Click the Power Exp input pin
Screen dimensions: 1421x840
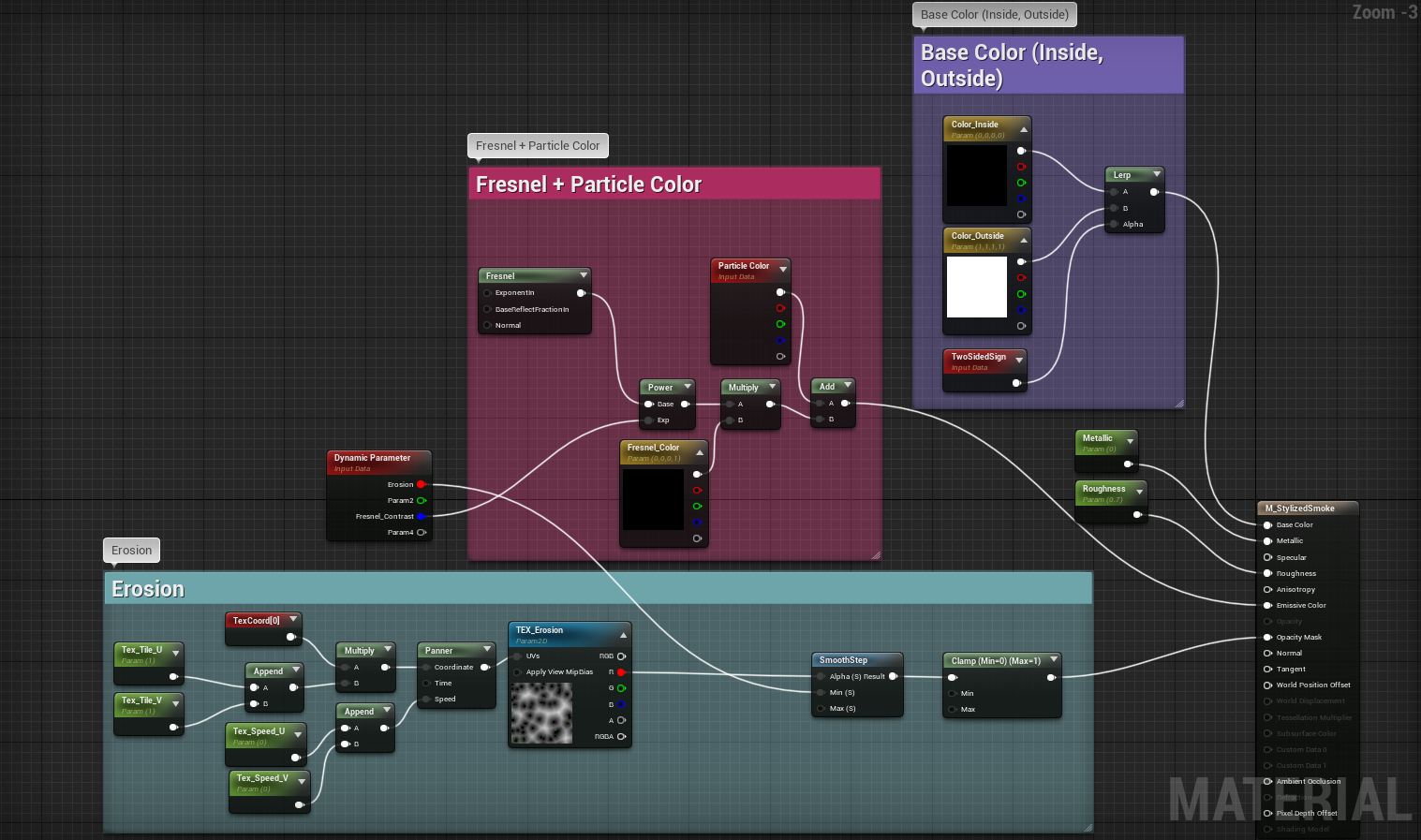tap(648, 420)
